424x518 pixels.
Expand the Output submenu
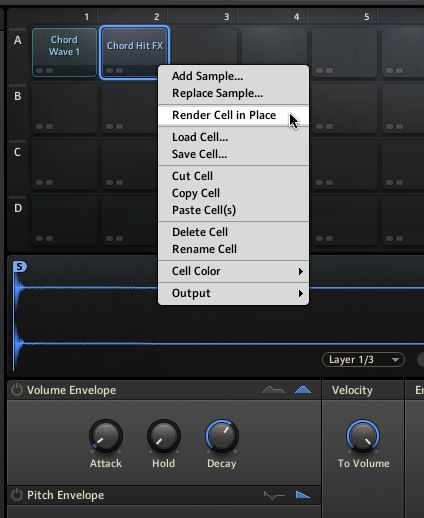click(x=233, y=293)
